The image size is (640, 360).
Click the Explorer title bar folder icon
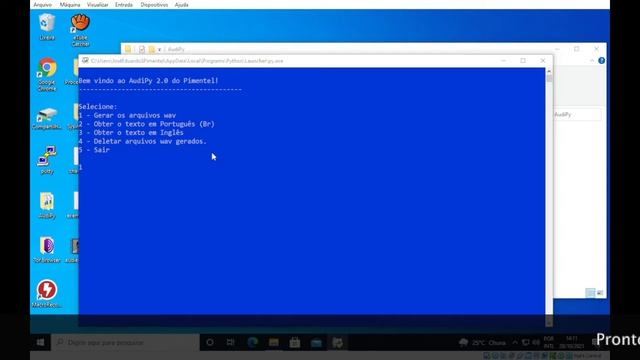coord(128,49)
